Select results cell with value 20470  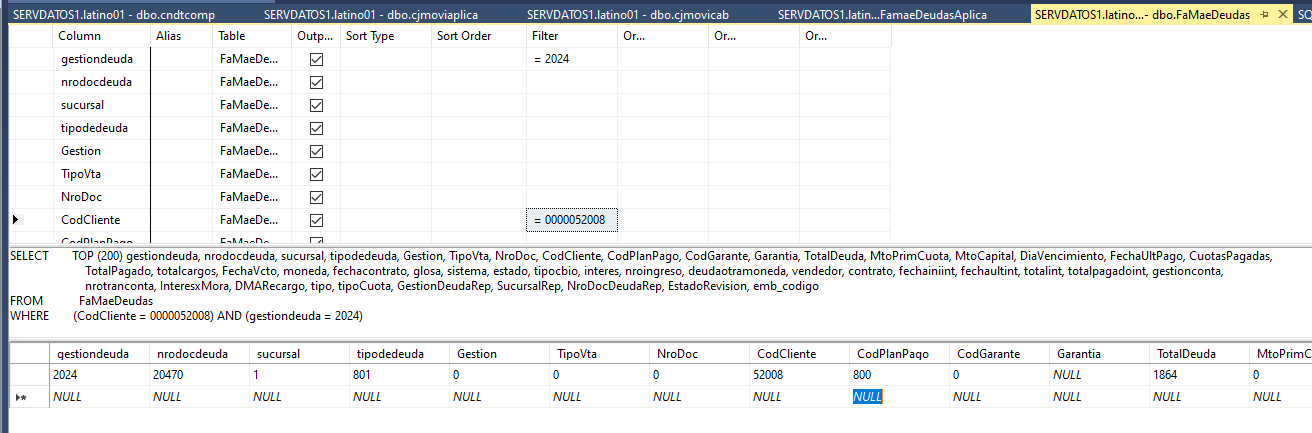(199, 375)
